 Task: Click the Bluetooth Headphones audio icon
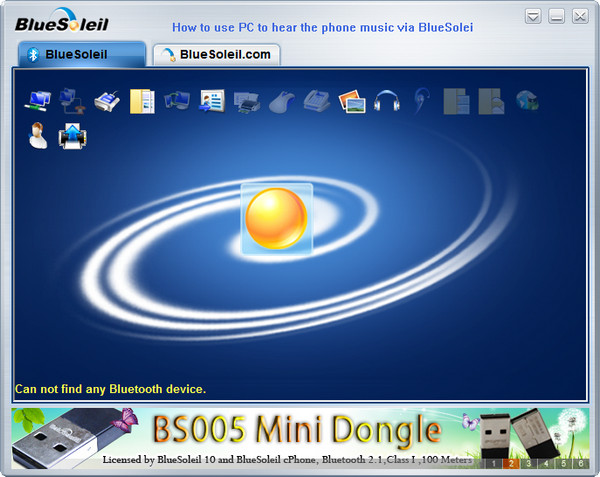point(386,100)
